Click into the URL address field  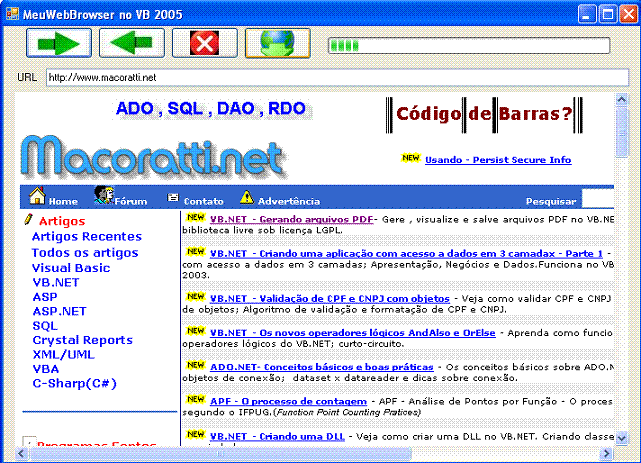pyautogui.click(x=337, y=78)
